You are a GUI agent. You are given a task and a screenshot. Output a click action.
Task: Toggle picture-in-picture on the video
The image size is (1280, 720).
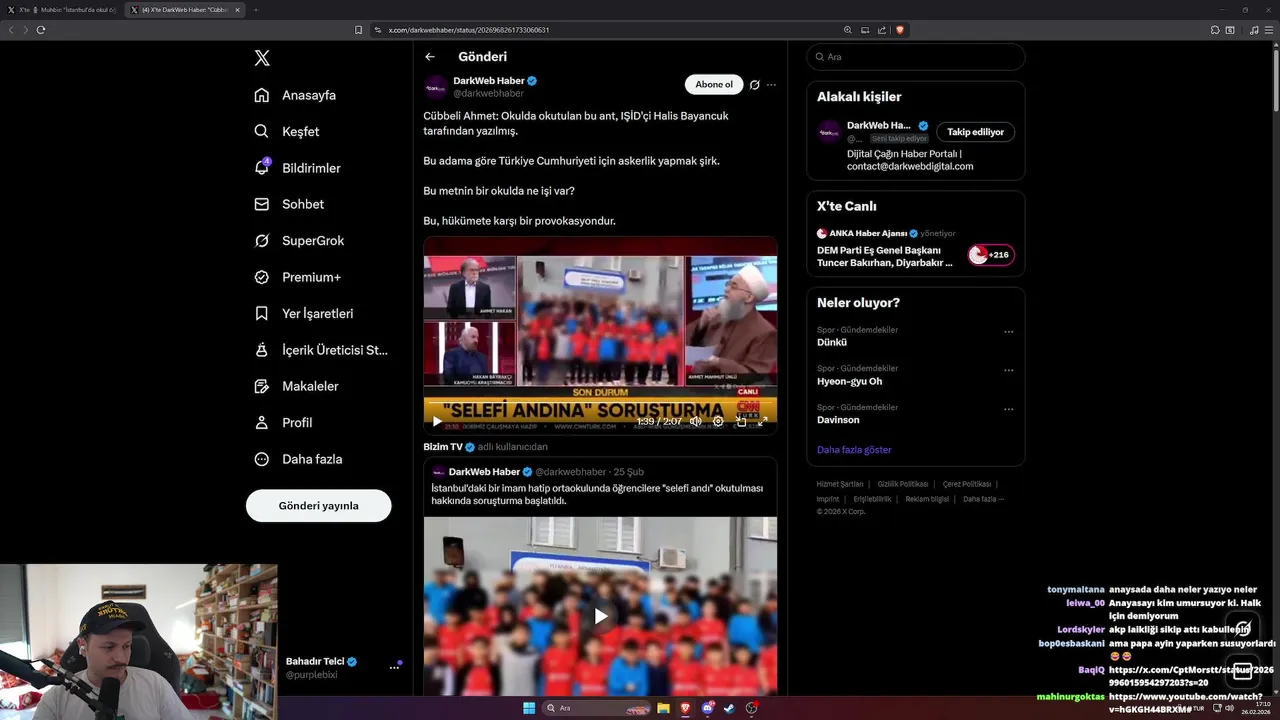point(741,422)
